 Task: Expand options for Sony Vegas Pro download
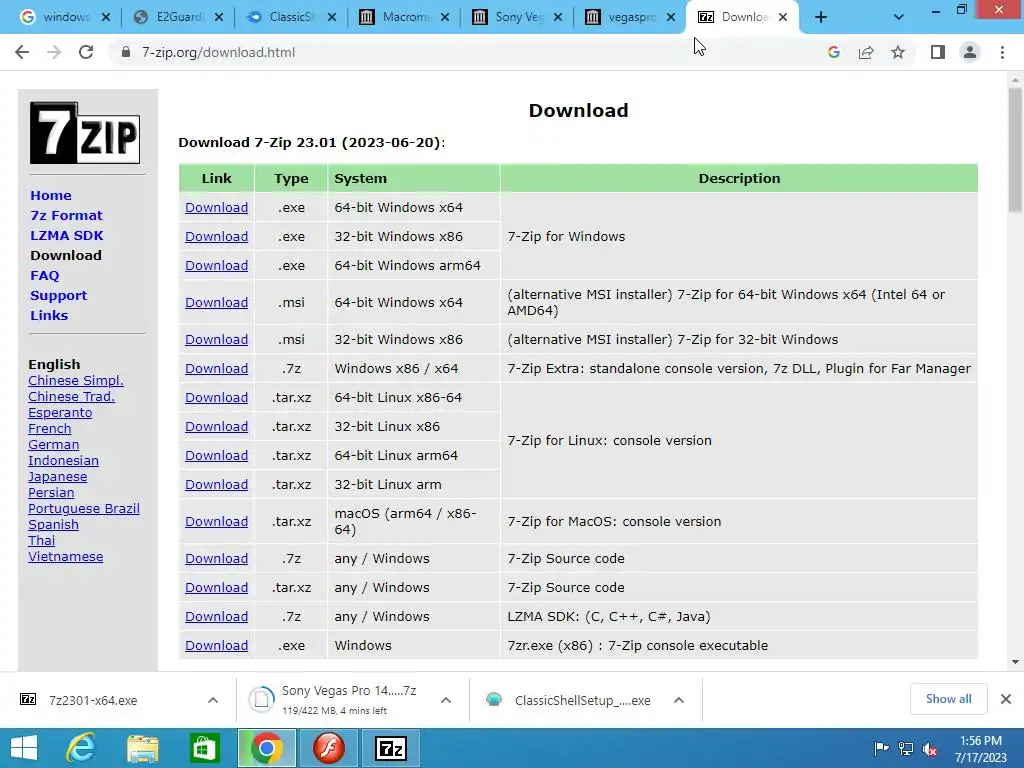[x=446, y=700]
